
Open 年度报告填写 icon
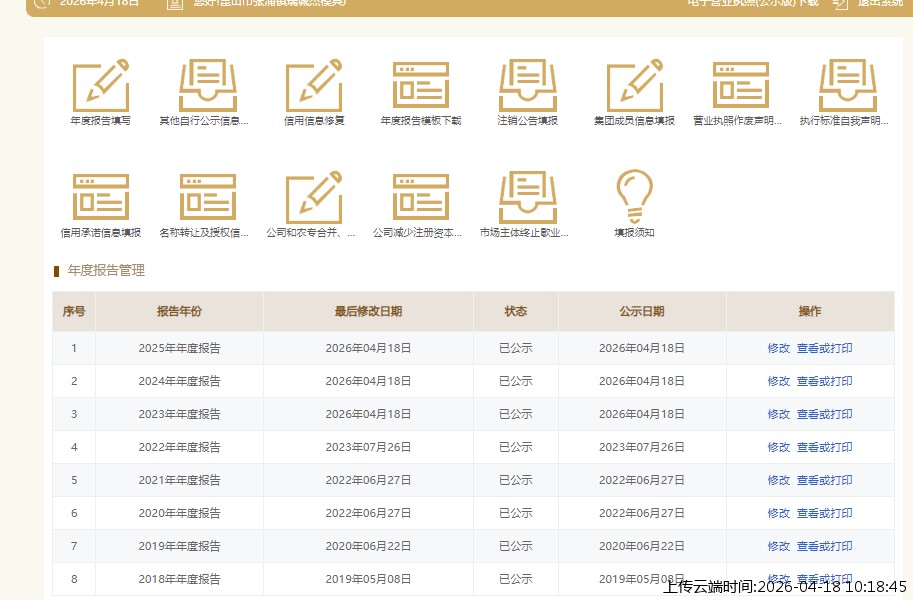click(100, 86)
